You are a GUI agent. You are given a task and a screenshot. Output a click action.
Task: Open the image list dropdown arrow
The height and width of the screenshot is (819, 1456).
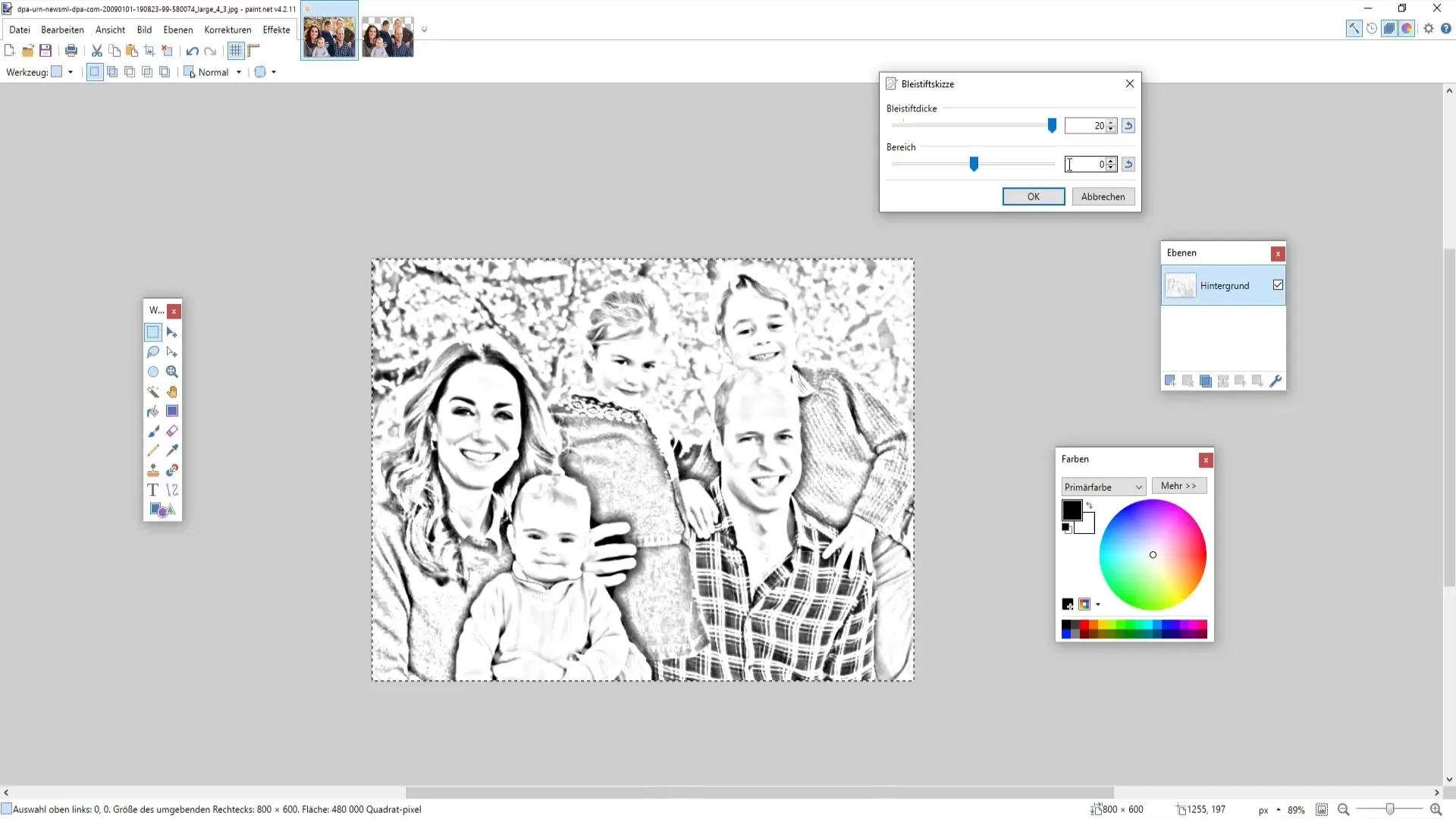tap(424, 30)
